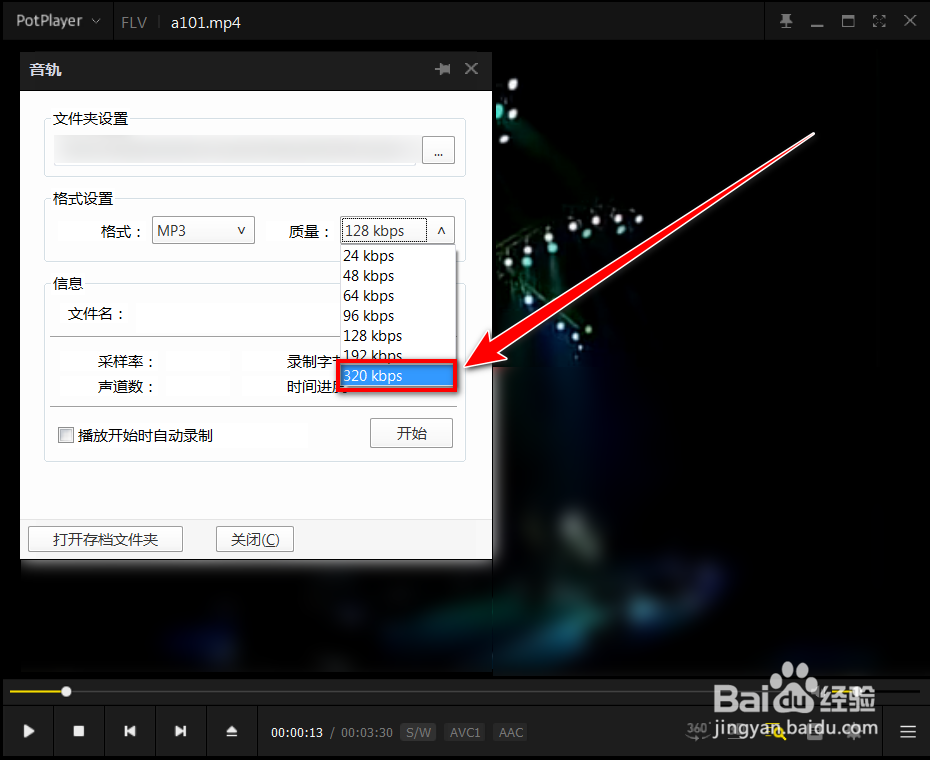
Task: Open the PotPlayer main menu
Action: click(58, 21)
